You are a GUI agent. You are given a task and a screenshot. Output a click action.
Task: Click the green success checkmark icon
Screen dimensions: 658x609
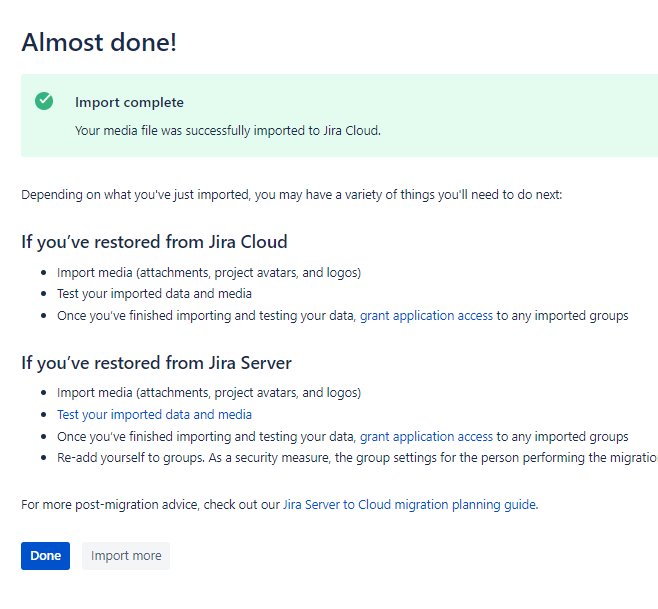[44, 101]
